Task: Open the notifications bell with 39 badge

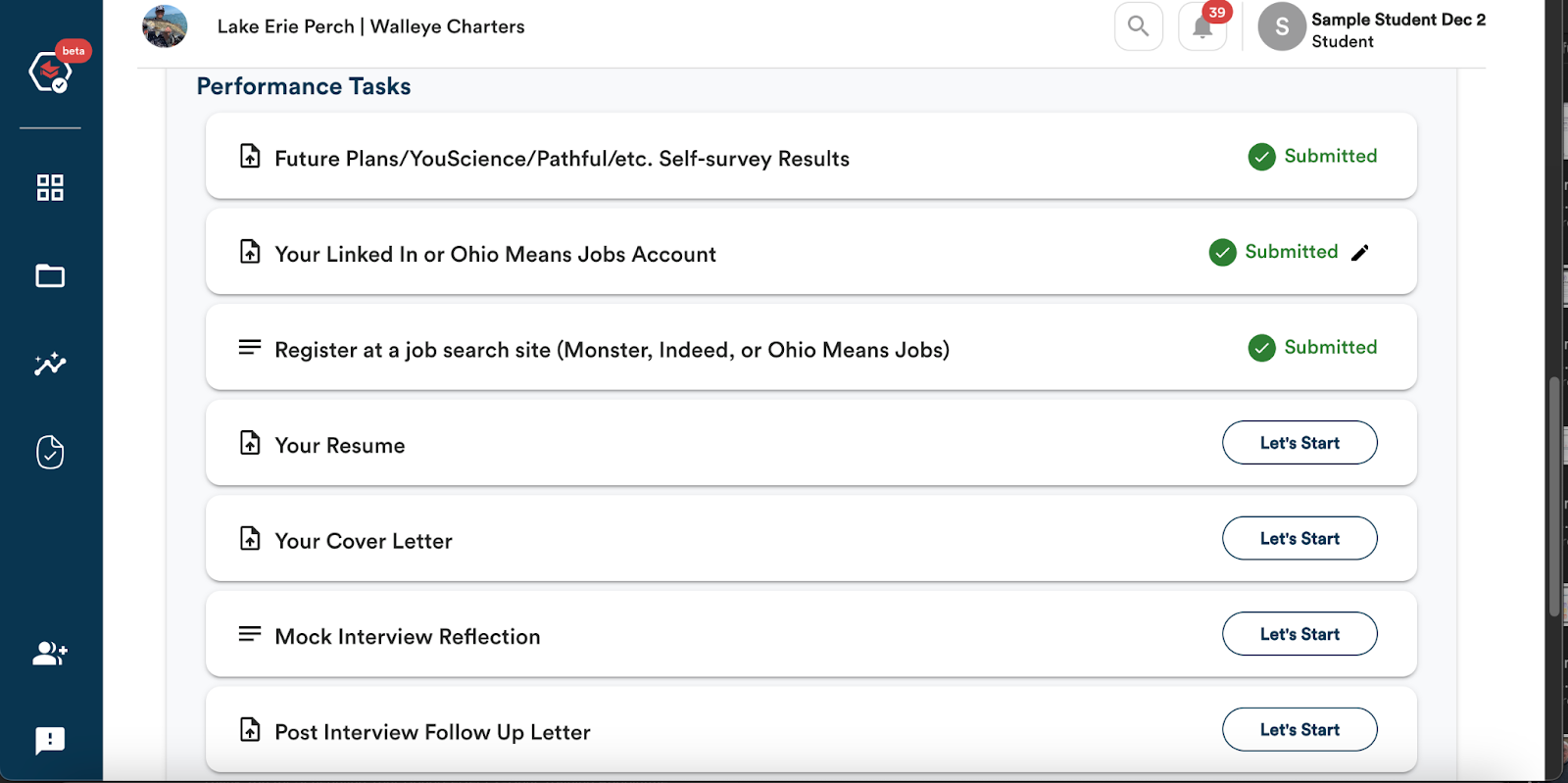Action: click(x=1203, y=26)
